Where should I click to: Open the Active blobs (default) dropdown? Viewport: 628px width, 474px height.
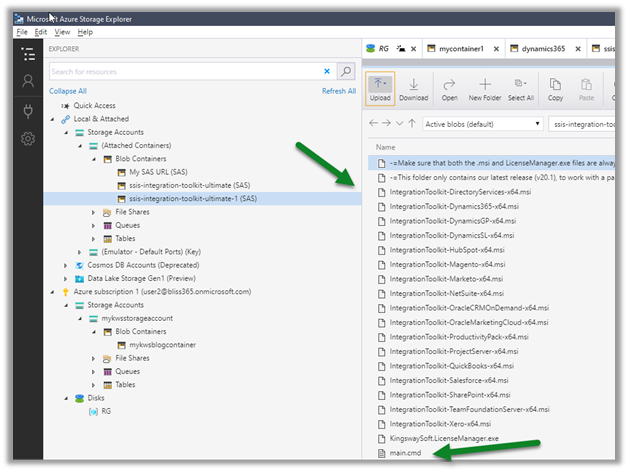(x=480, y=123)
